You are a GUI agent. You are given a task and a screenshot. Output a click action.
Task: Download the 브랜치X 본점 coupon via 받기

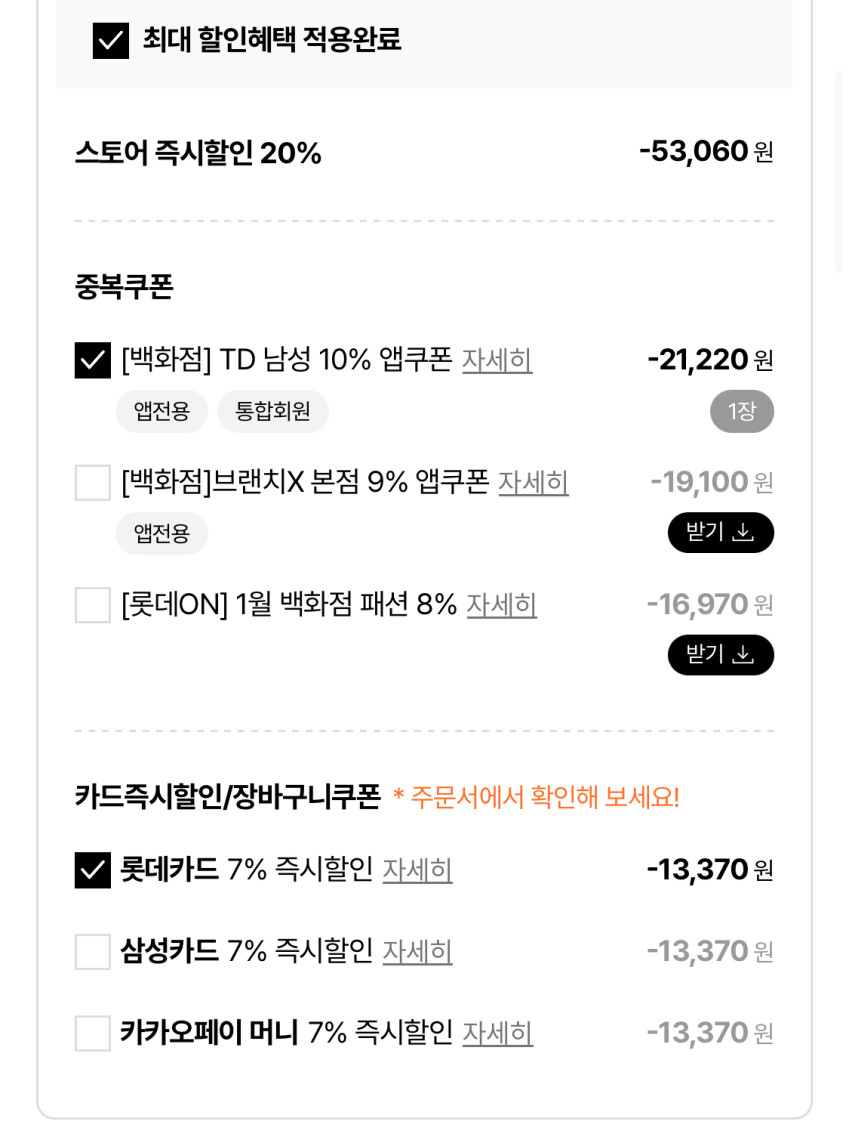coord(720,533)
